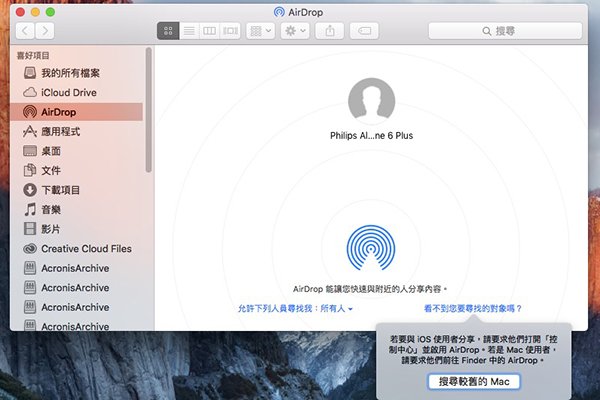Screen dimensions: 600x400
Task: Click the 應用程式 applications icon
Action: (30, 131)
